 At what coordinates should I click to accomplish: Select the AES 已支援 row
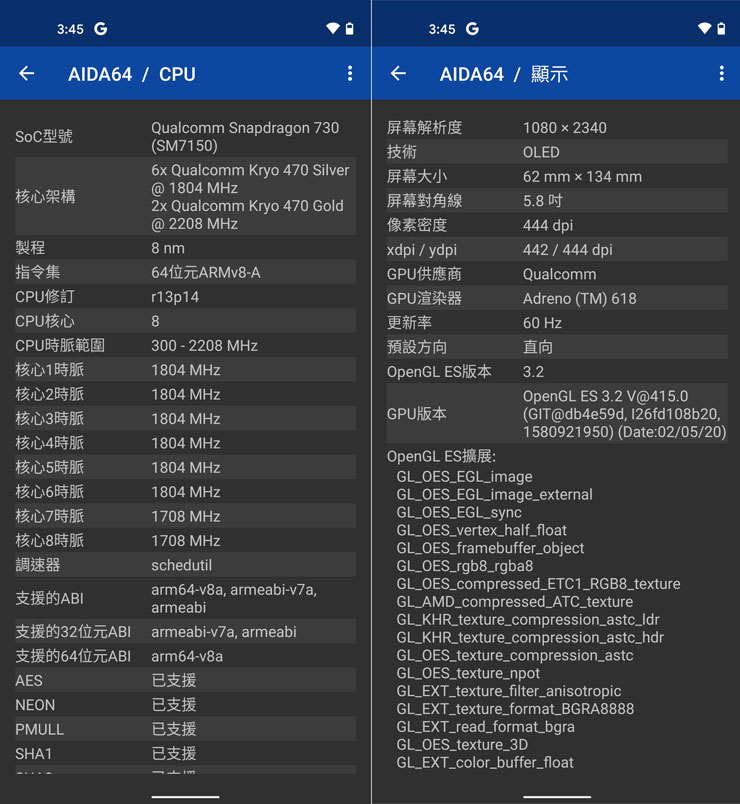point(185,680)
